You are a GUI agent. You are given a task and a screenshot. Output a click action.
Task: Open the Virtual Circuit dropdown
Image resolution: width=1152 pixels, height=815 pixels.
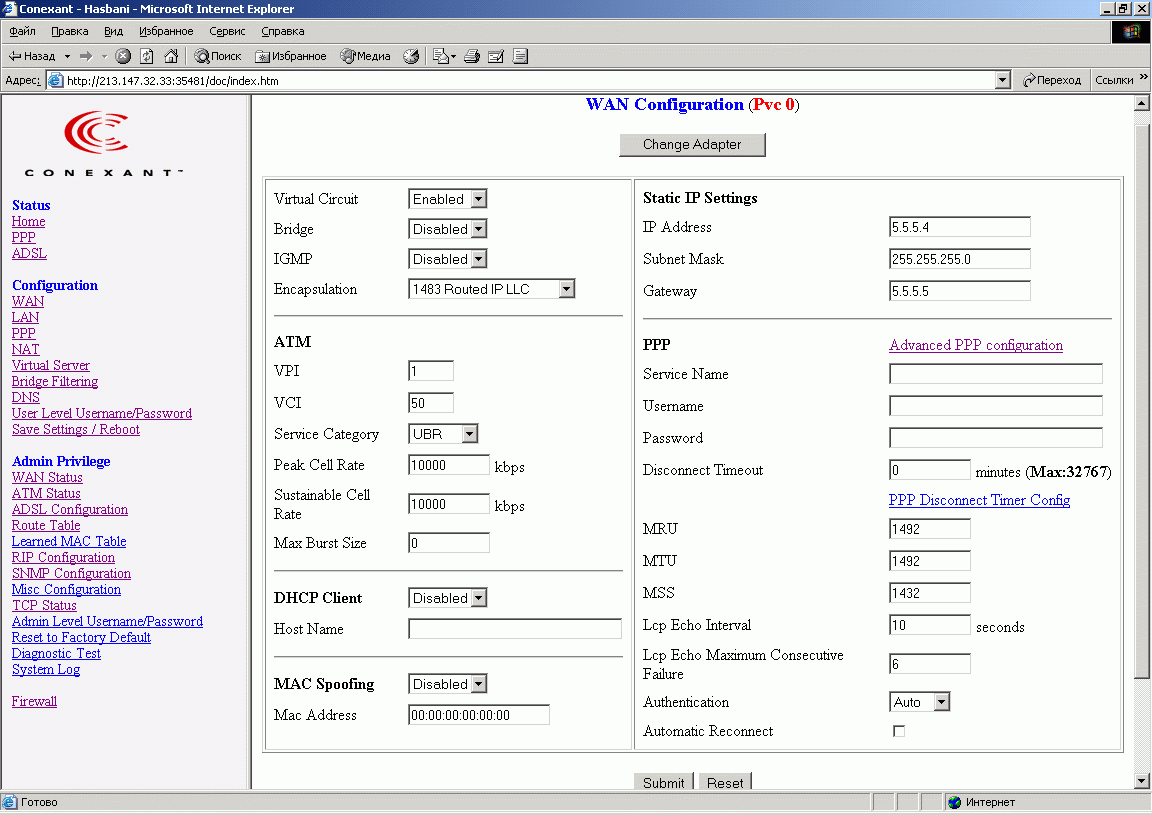pyautogui.click(x=447, y=198)
